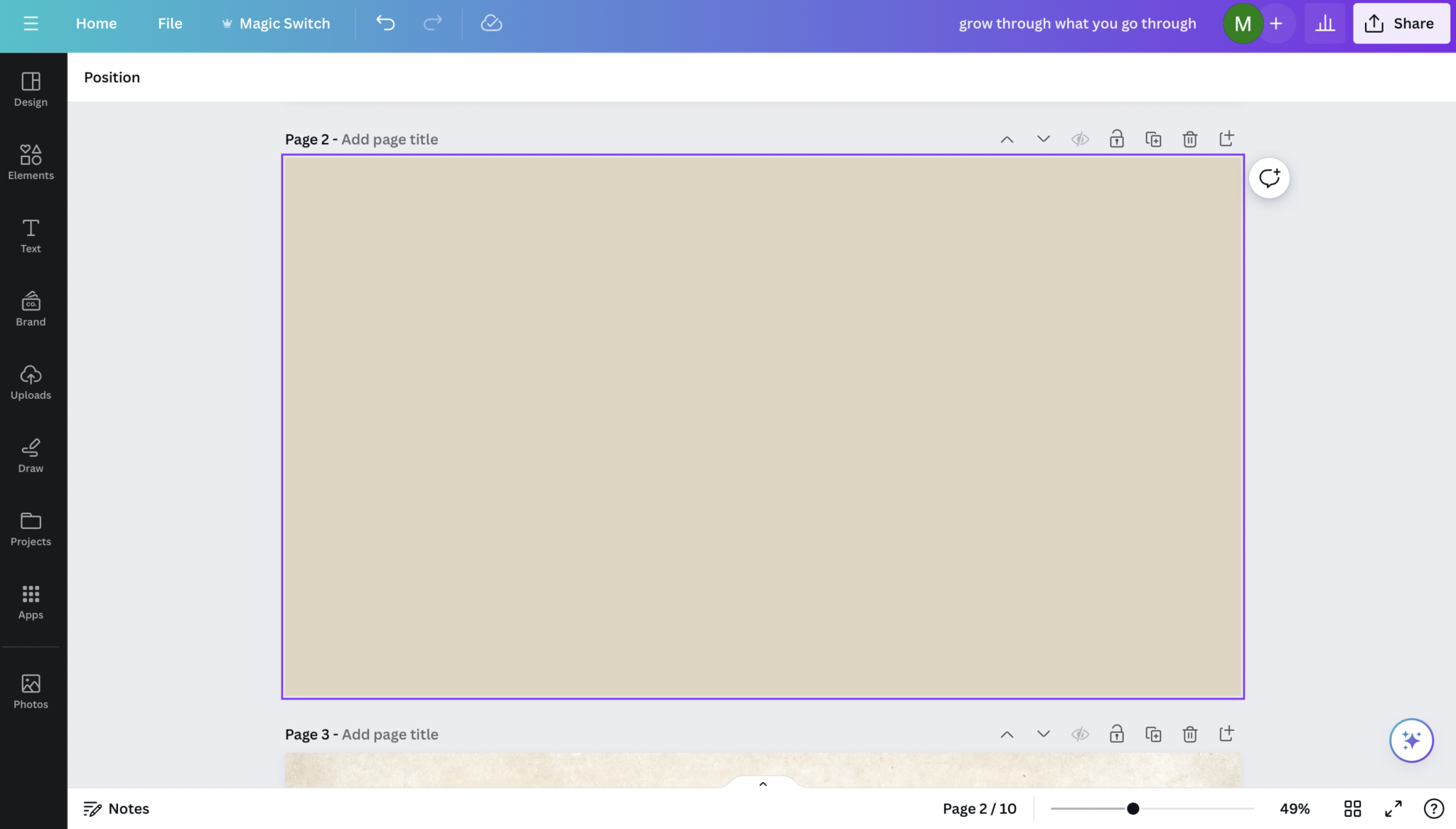Viewport: 1456px width, 829px height.
Task: Adjust the zoom slider
Action: (x=1132, y=808)
